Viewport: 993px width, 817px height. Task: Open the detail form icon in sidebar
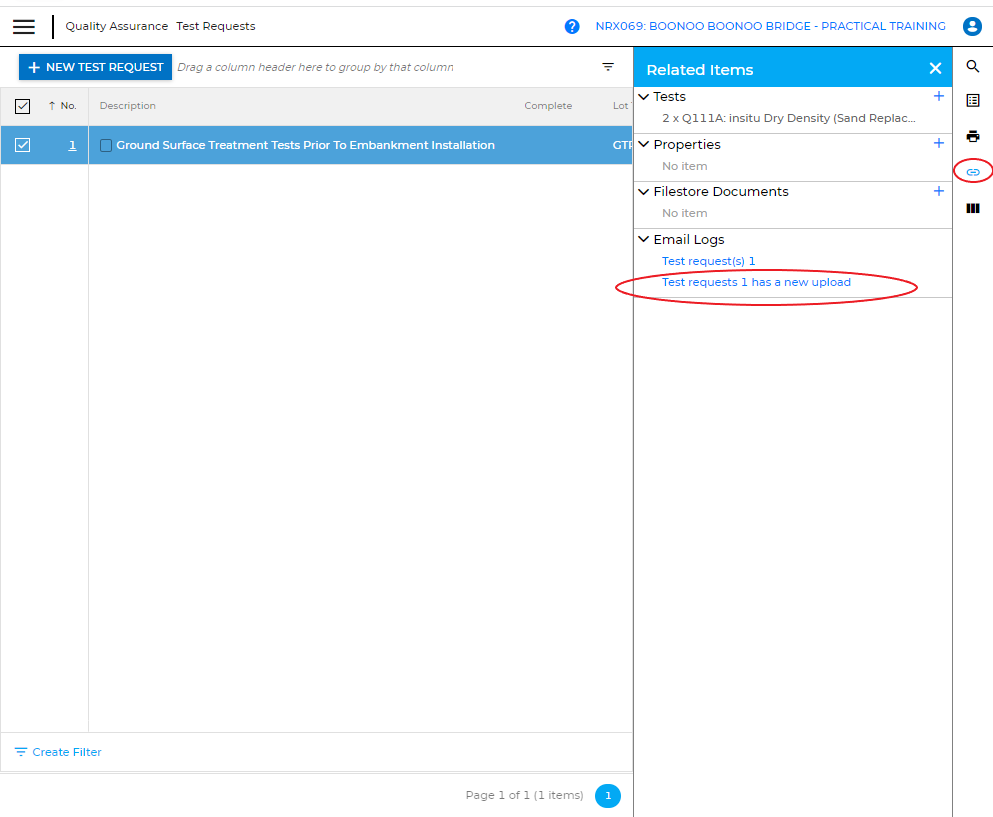pos(972,101)
